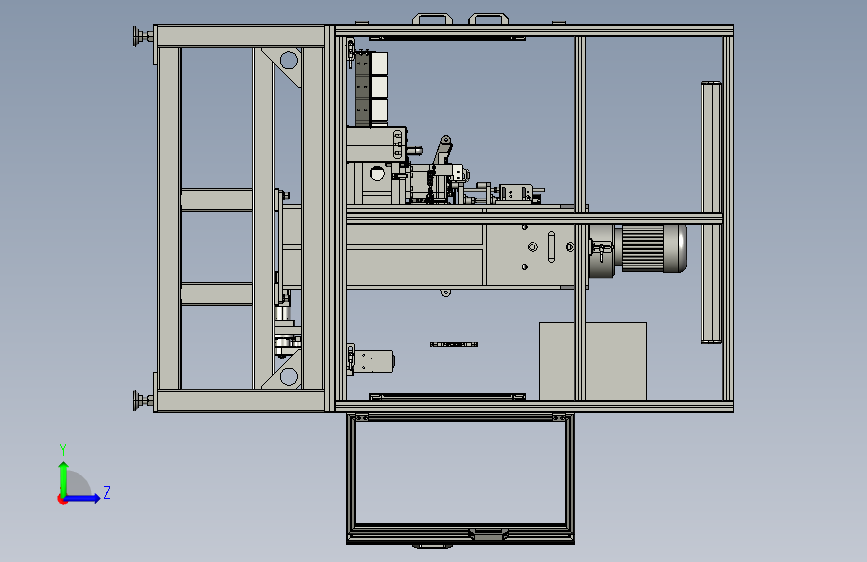This screenshot has height=562, width=867.
Task: Click the blue Z axis arrow of triad
Action: (82, 498)
